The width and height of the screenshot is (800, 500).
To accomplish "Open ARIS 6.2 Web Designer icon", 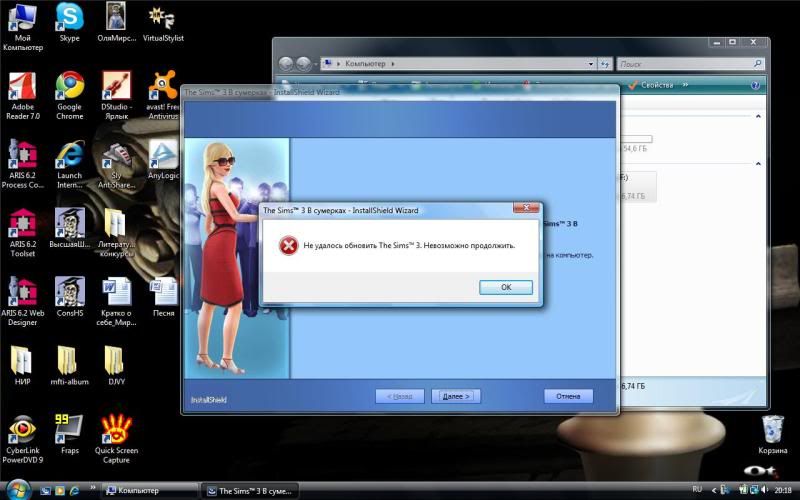I will coord(22,302).
